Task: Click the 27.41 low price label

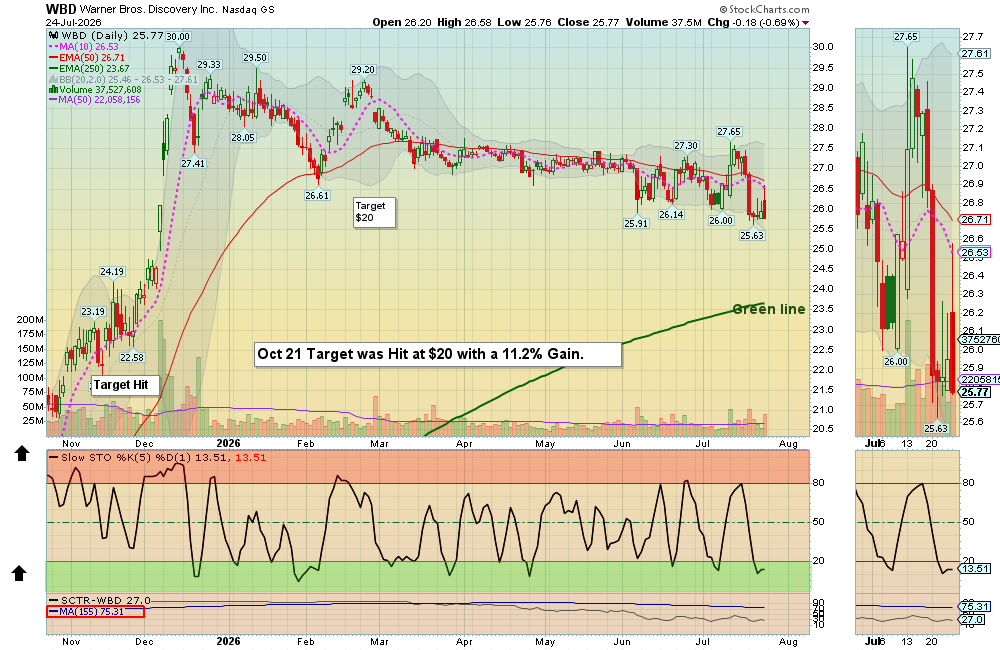Action: tap(193, 163)
